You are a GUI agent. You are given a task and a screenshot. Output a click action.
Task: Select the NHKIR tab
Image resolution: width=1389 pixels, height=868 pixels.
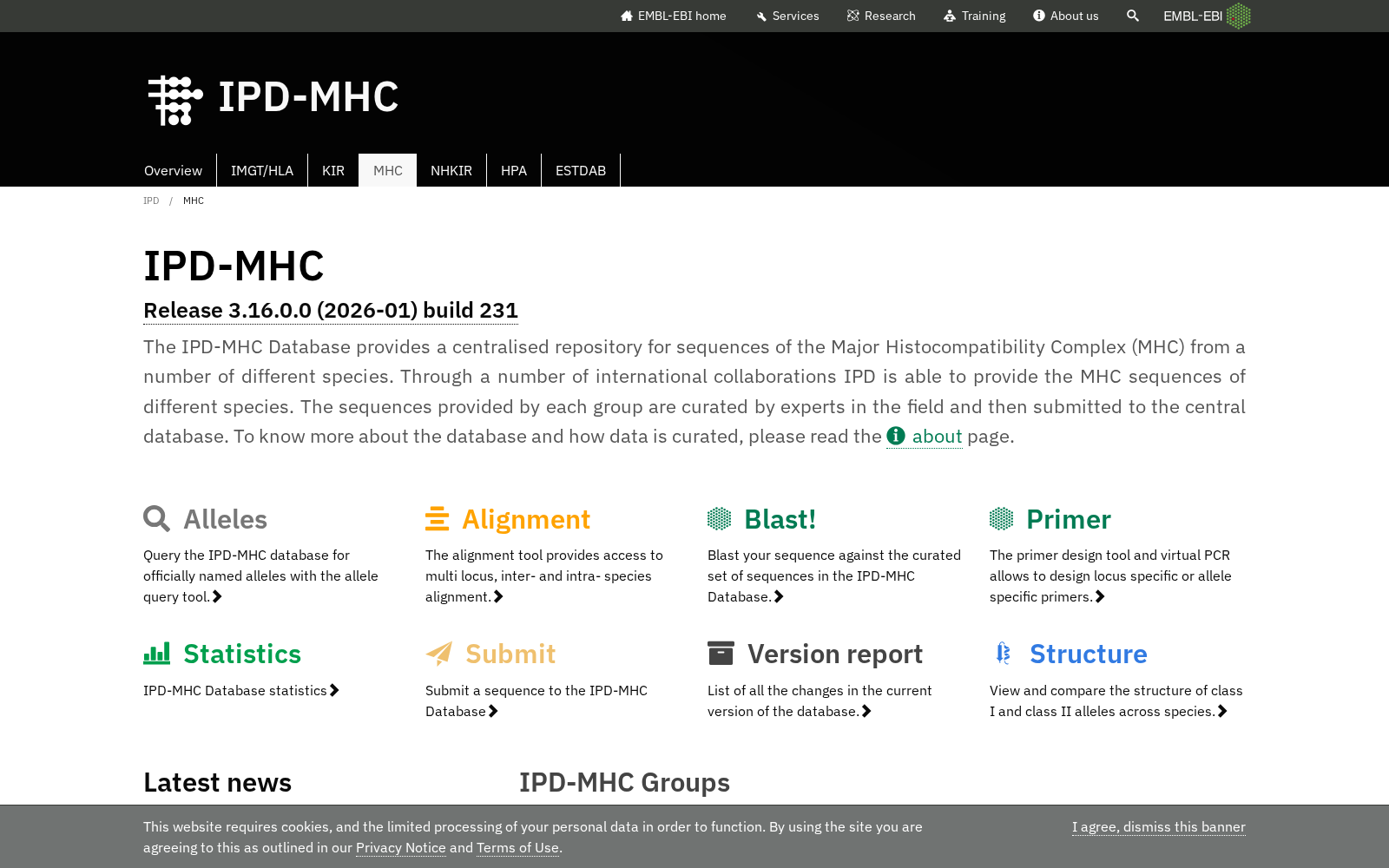coord(451,170)
